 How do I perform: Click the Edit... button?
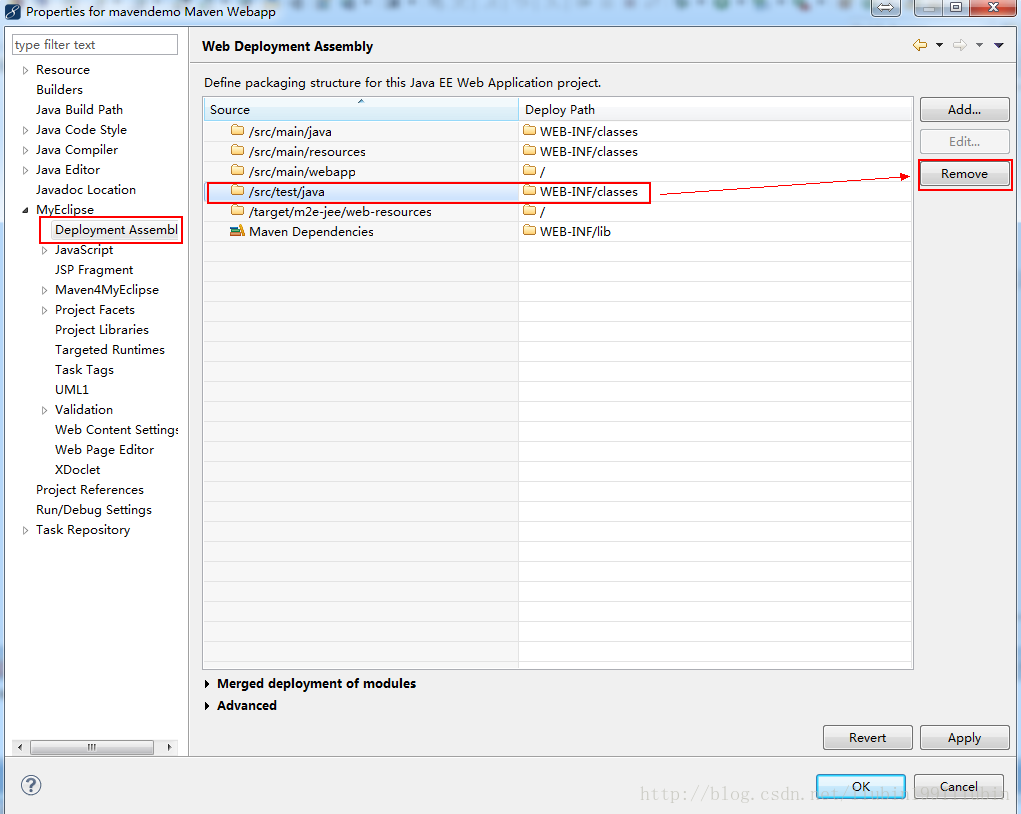(964, 141)
